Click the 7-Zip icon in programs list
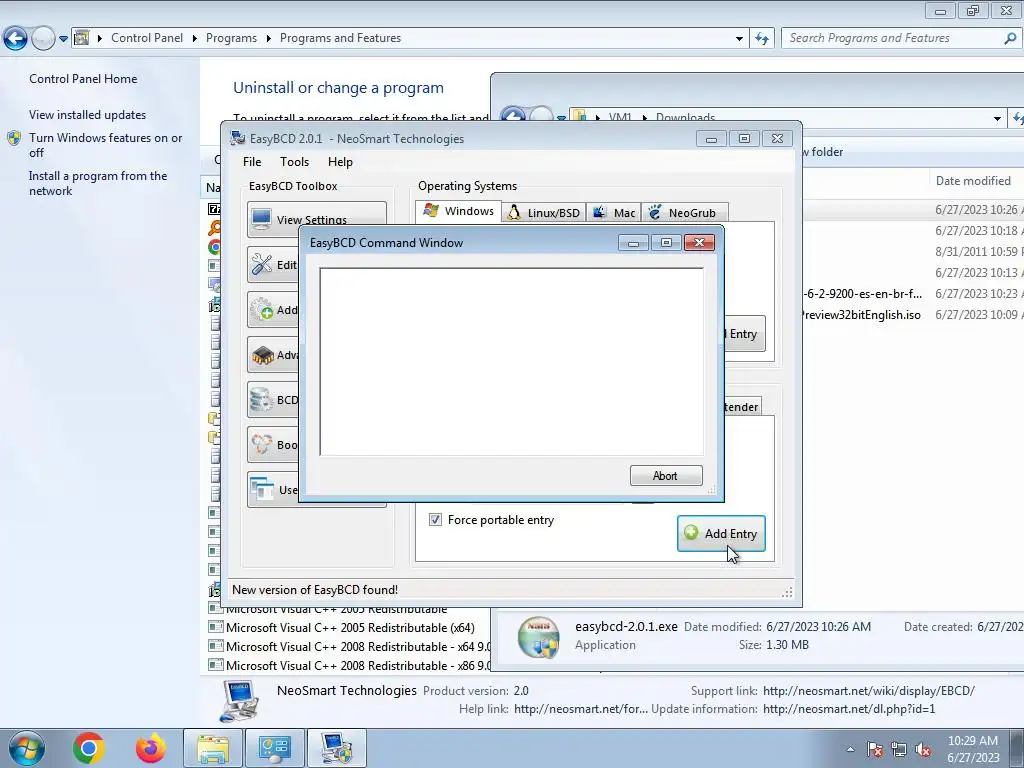 (x=214, y=209)
